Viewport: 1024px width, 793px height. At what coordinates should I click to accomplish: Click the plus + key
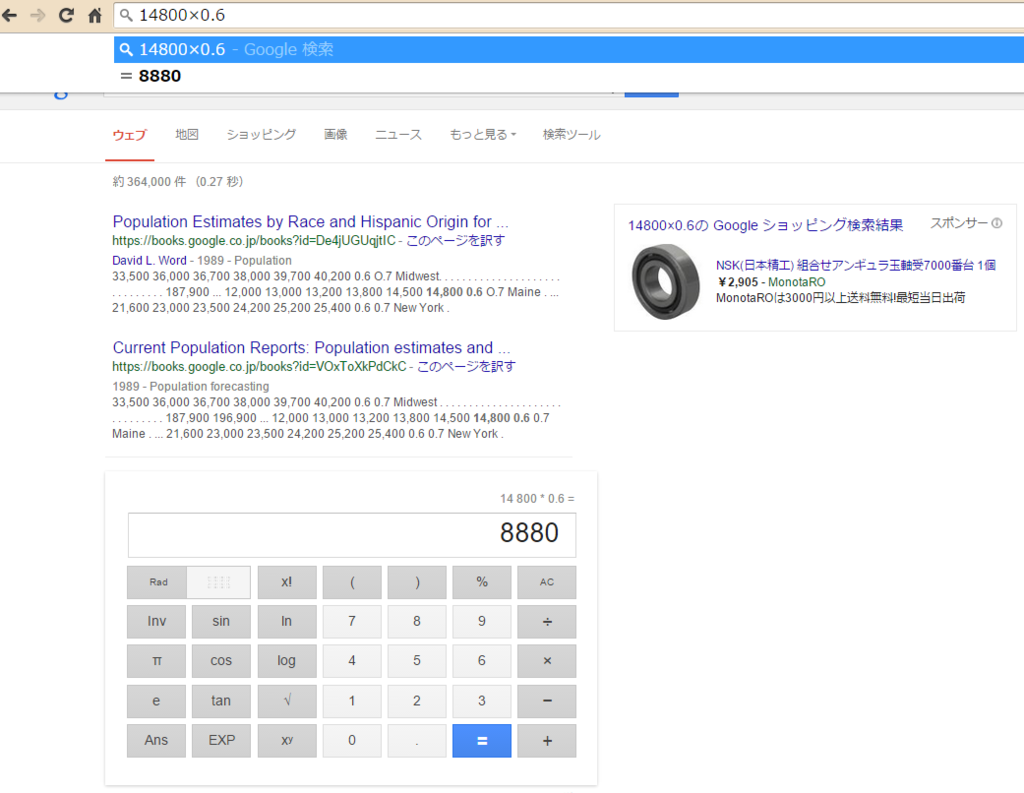547,741
